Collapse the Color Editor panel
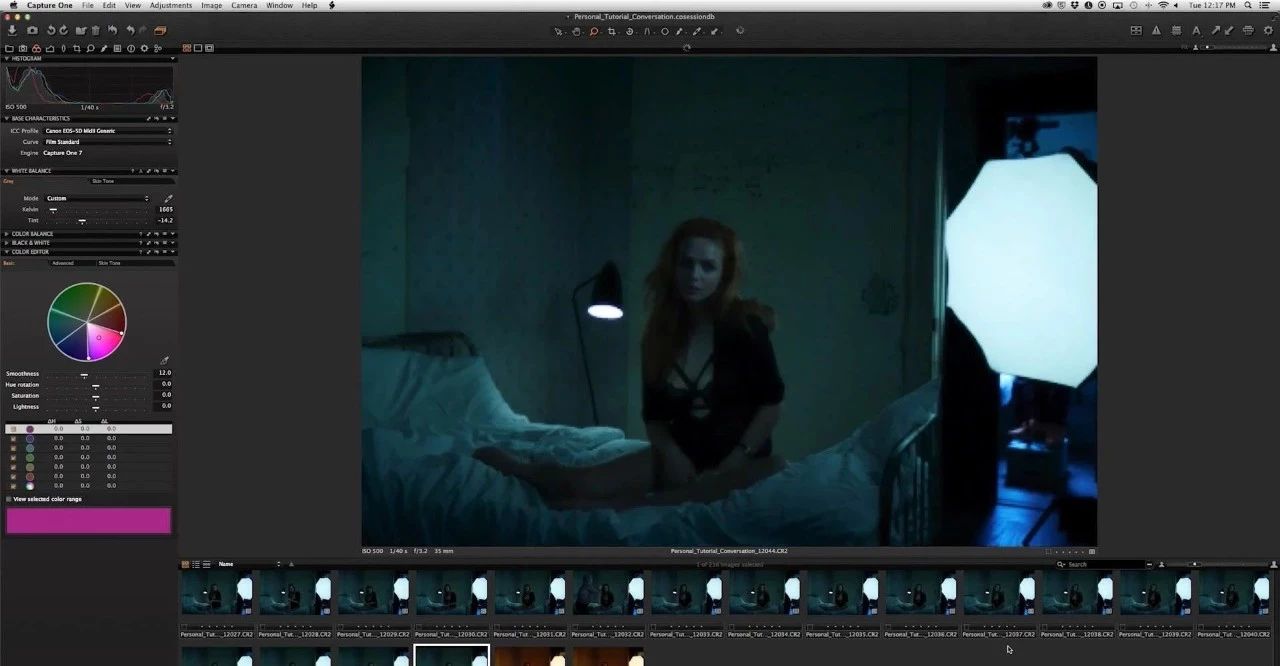The image size is (1280, 666). tap(7, 252)
